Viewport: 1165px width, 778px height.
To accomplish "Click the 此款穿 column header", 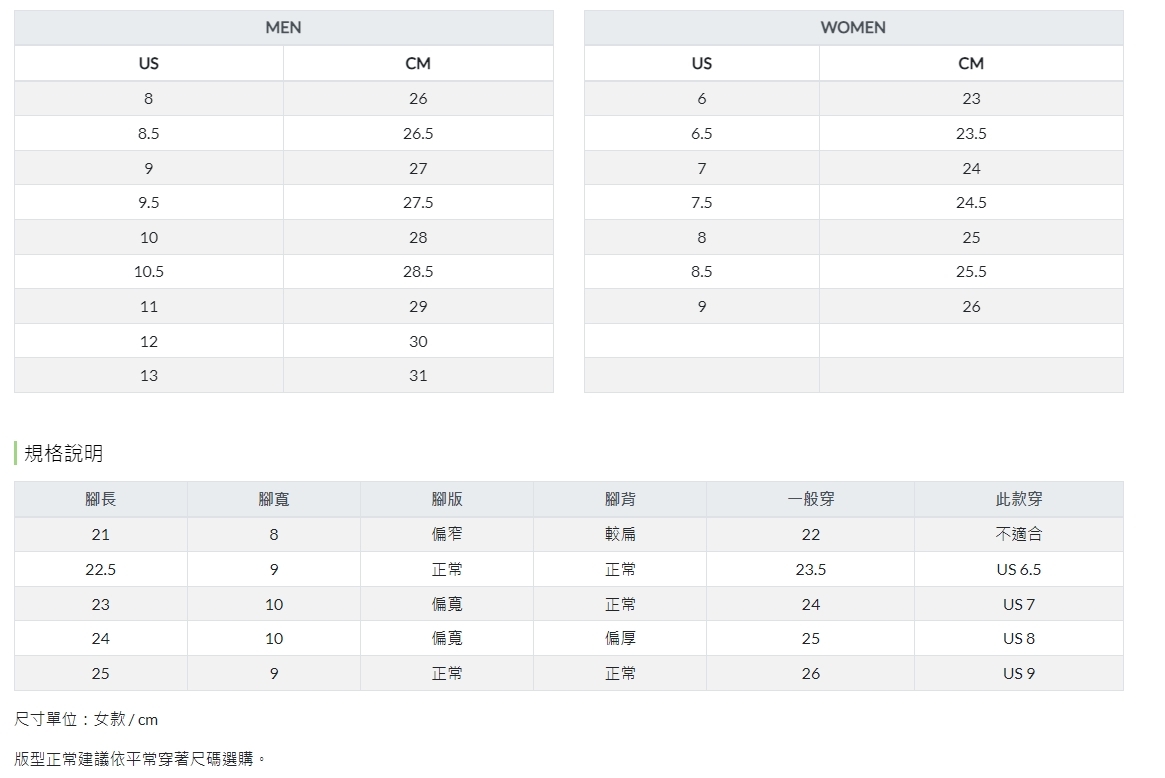I will coord(1019,499).
